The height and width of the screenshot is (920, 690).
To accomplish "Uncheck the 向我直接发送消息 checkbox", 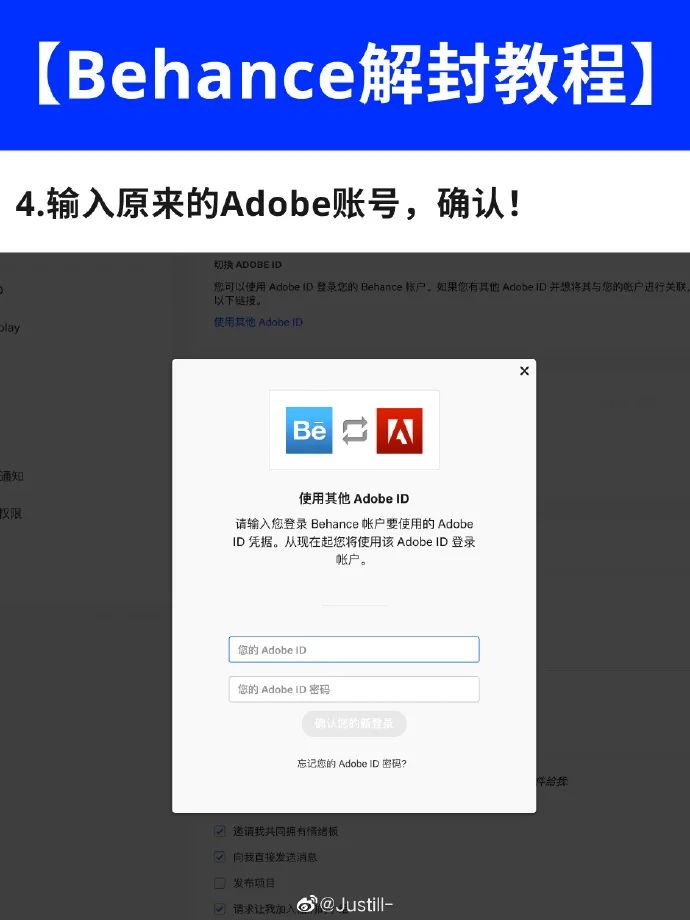I will pos(220,857).
